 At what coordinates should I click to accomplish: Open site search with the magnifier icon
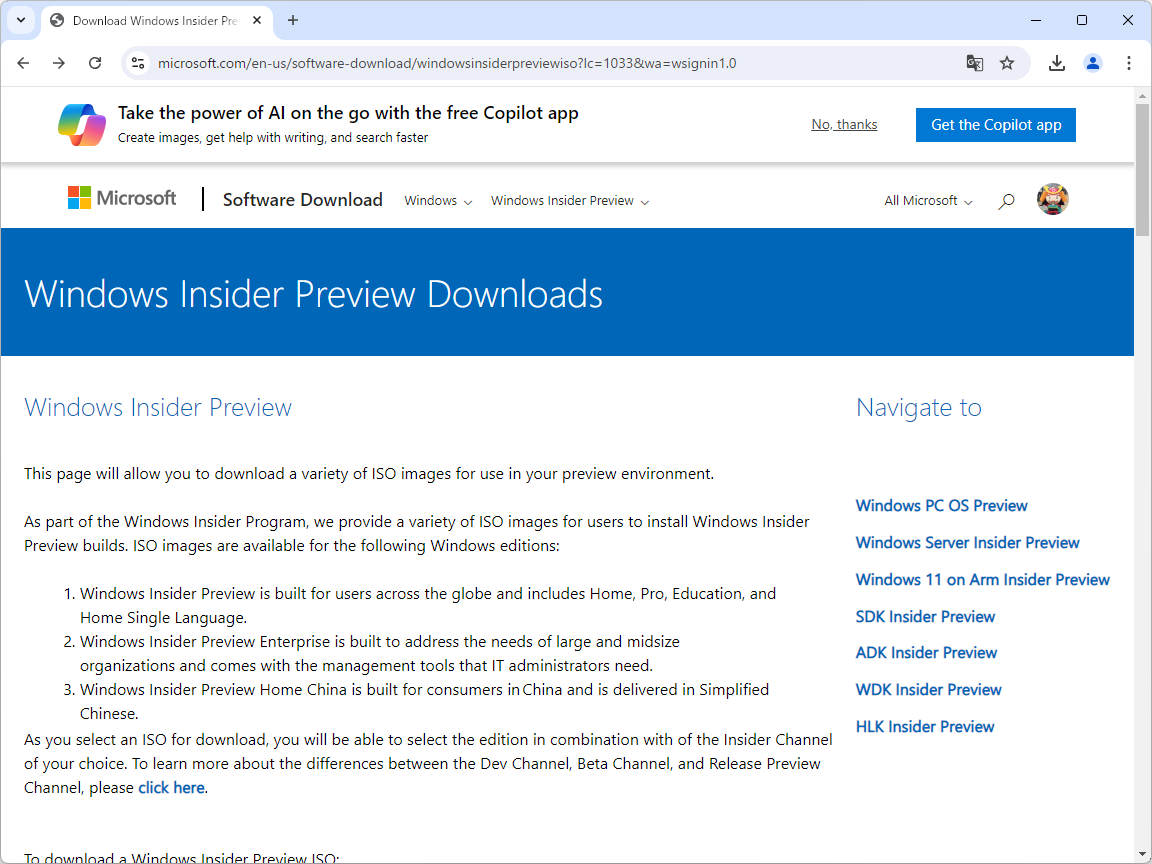point(1006,200)
